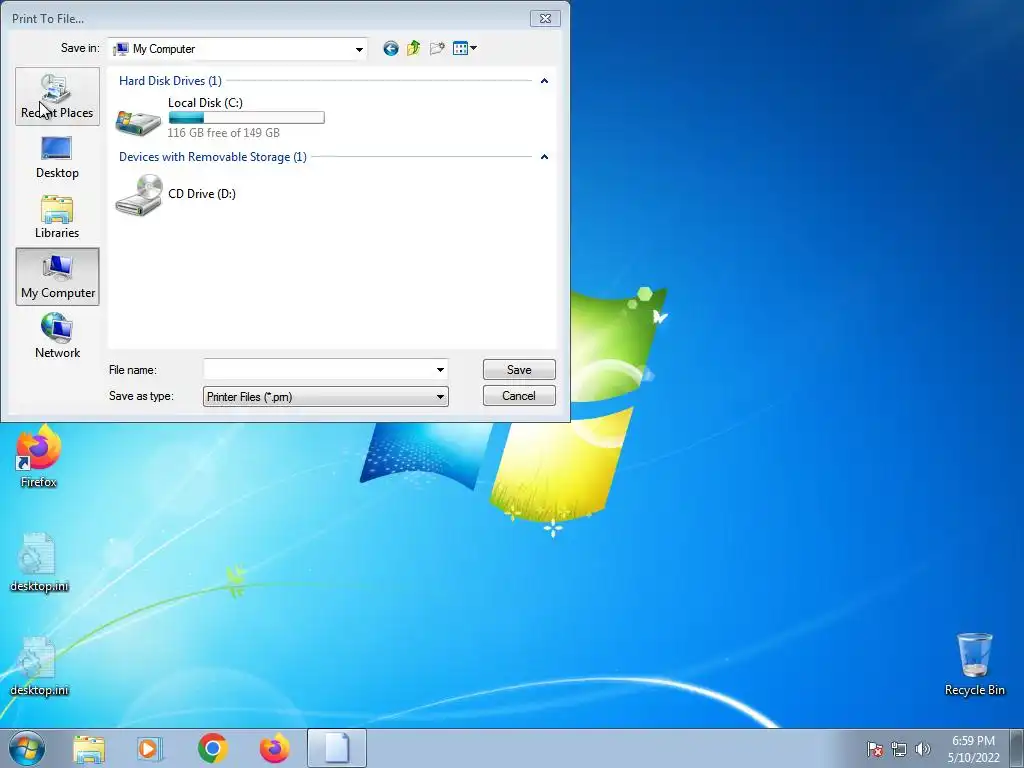Select the Firefox desktop shortcut
Viewport: 1024px width, 768px height.
(x=39, y=456)
